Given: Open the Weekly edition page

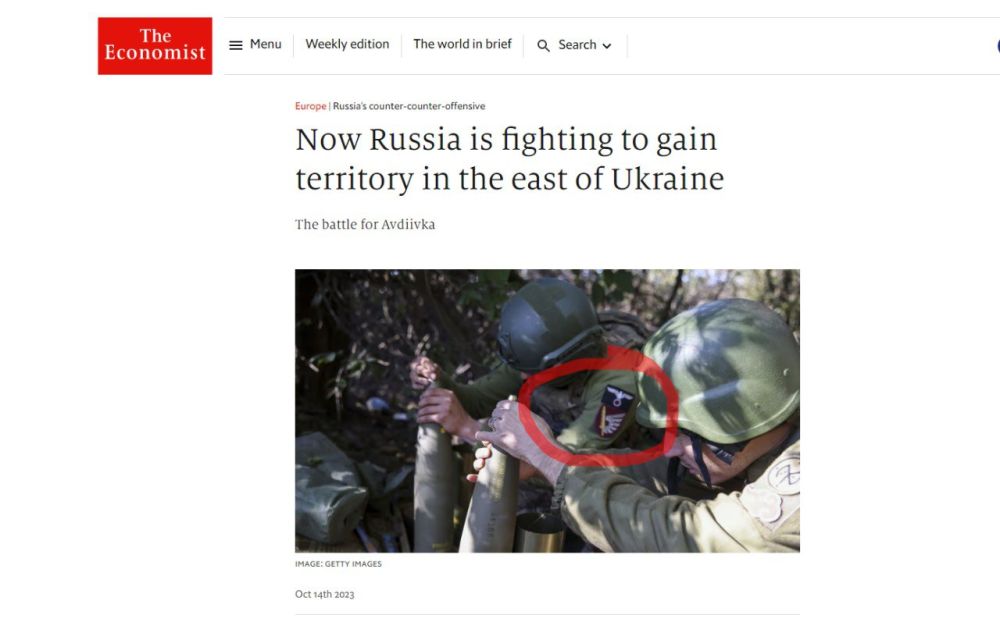Looking at the screenshot, I should 347,44.
